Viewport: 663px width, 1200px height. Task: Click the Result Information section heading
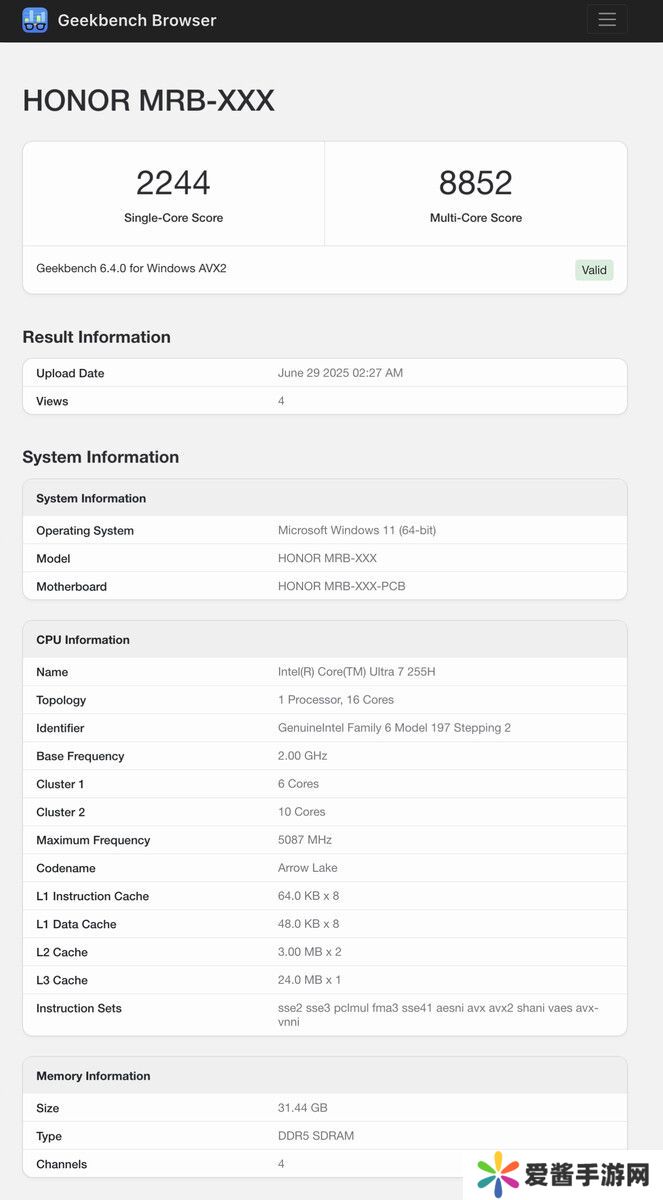tap(96, 337)
